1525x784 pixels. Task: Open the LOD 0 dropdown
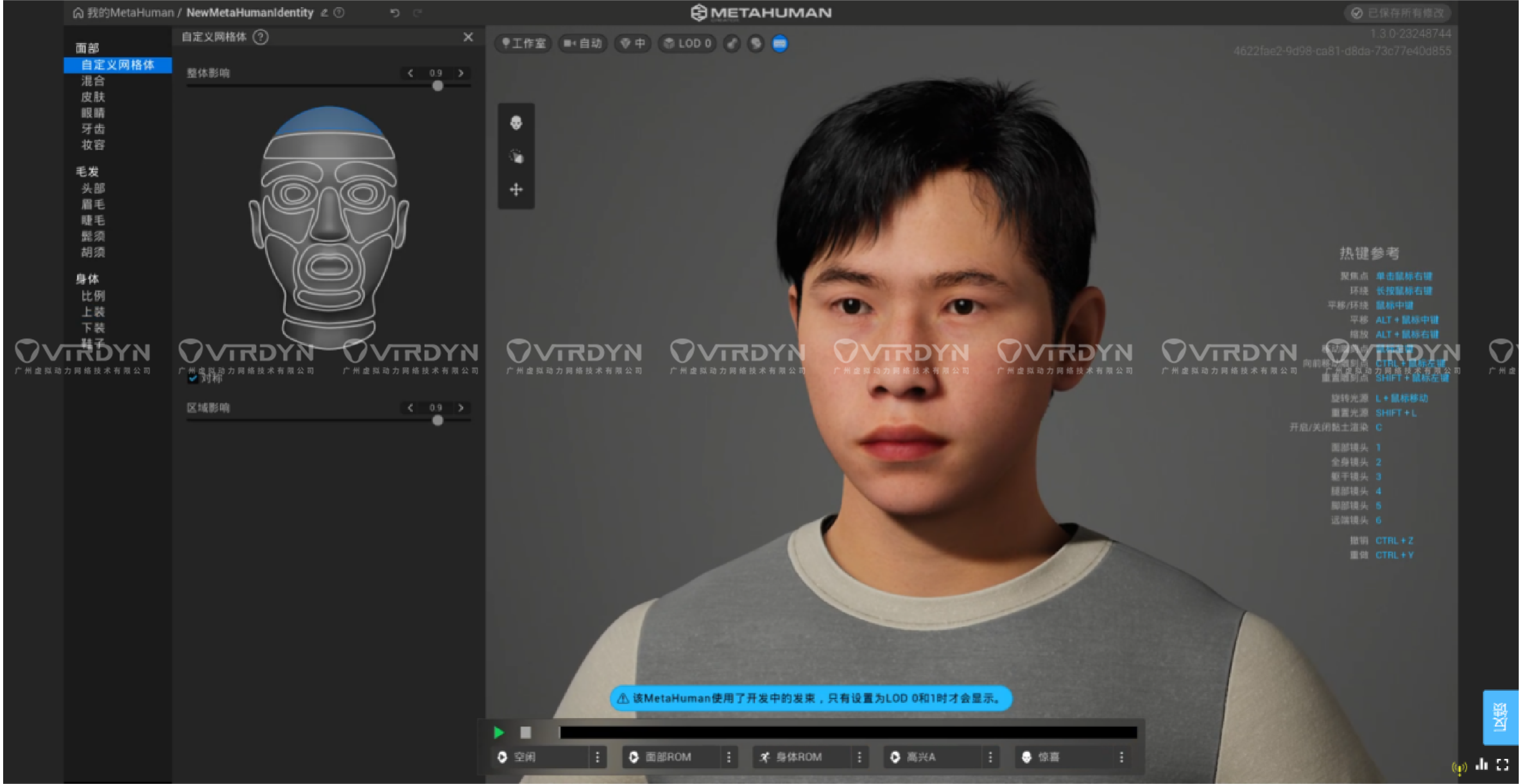coord(687,43)
